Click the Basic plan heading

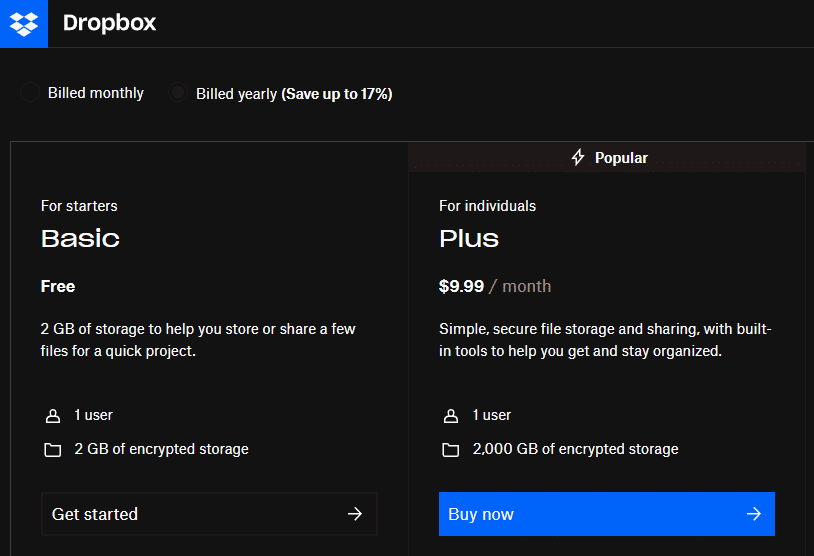point(80,239)
